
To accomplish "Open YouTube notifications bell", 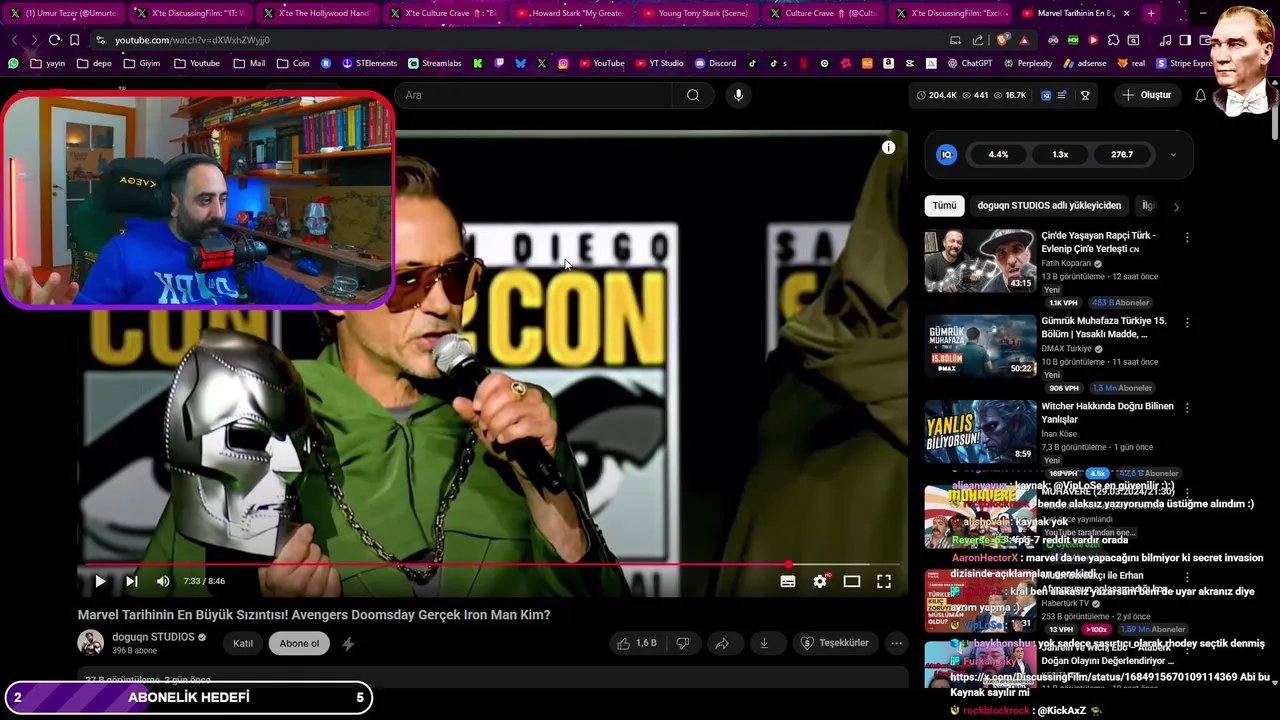I will click(1200, 95).
